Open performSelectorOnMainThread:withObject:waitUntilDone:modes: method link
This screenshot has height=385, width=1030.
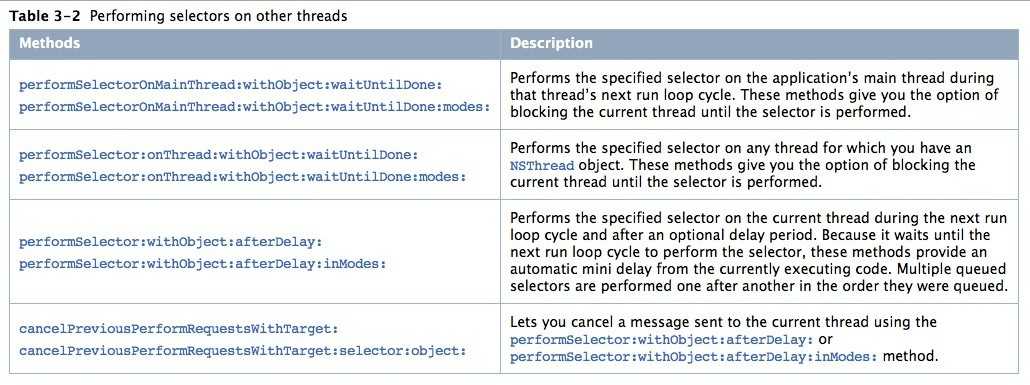pos(255,106)
